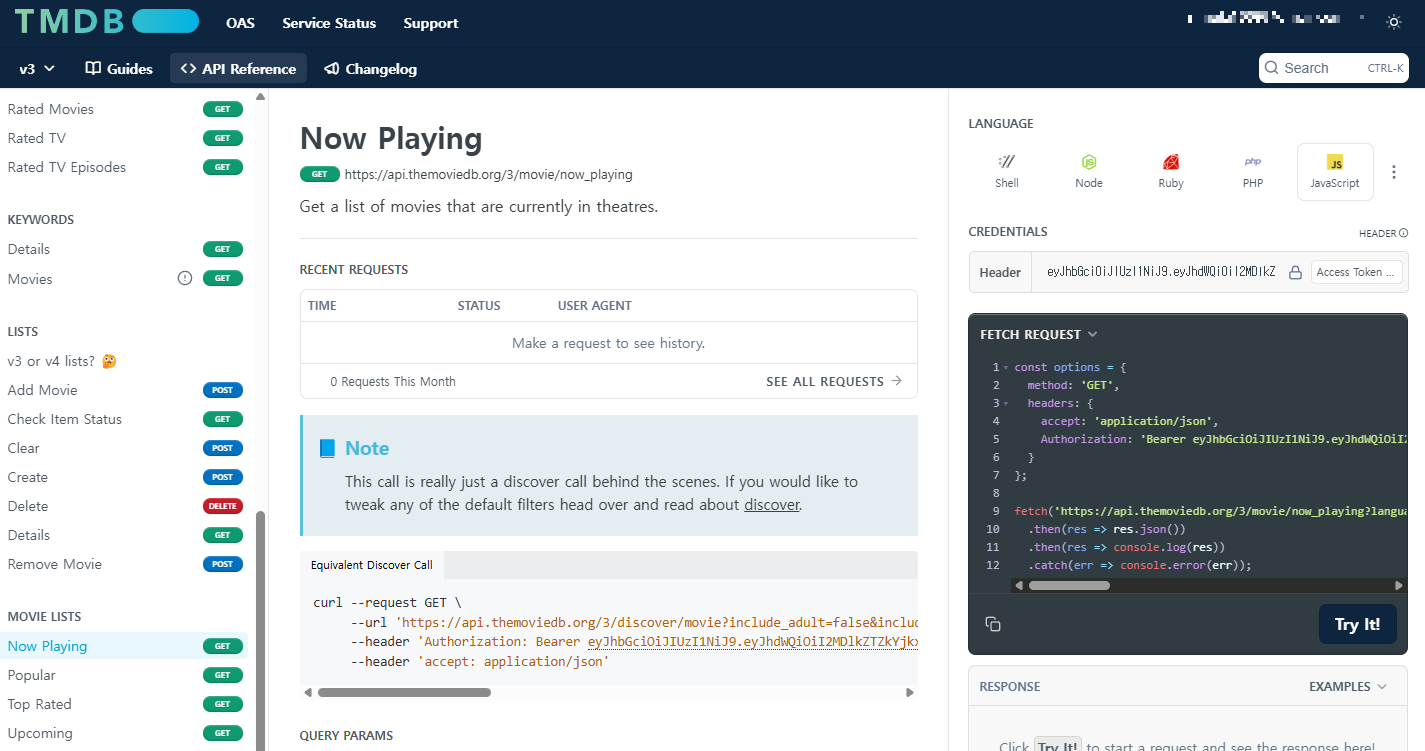The width and height of the screenshot is (1425, 751).
Task: Click See All Requests link
Action: [x=834, y=381]
